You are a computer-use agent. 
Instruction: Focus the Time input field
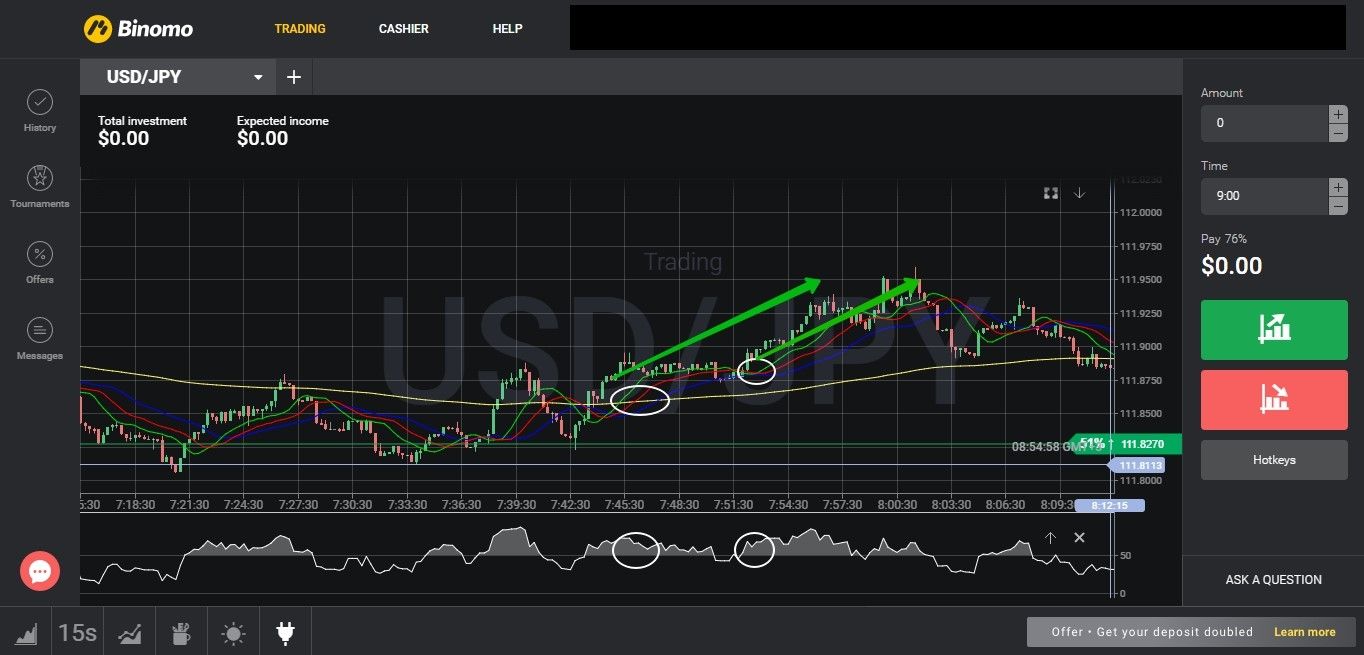pos(1265,196)
